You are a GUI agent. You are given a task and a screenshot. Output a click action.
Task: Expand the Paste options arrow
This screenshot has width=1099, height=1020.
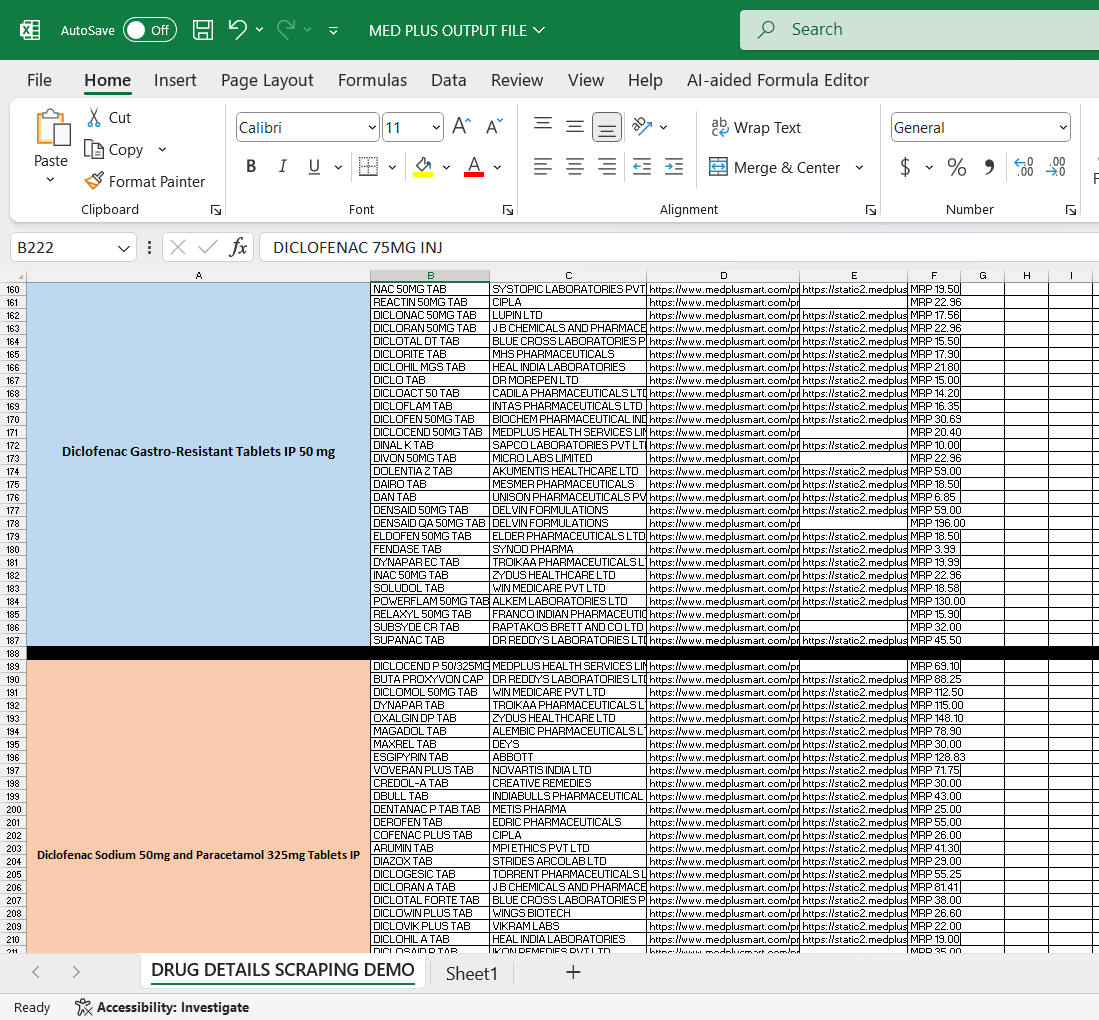[x=50, y=180]
